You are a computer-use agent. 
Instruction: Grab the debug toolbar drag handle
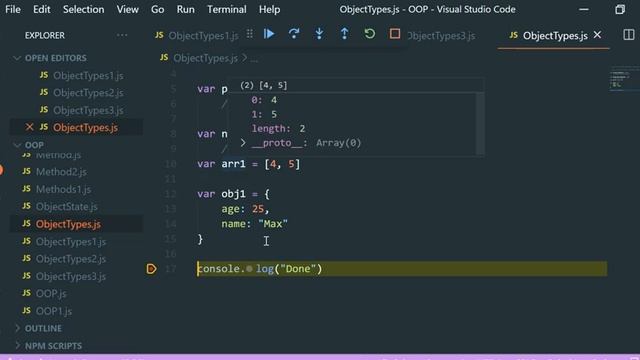(249, 35)
